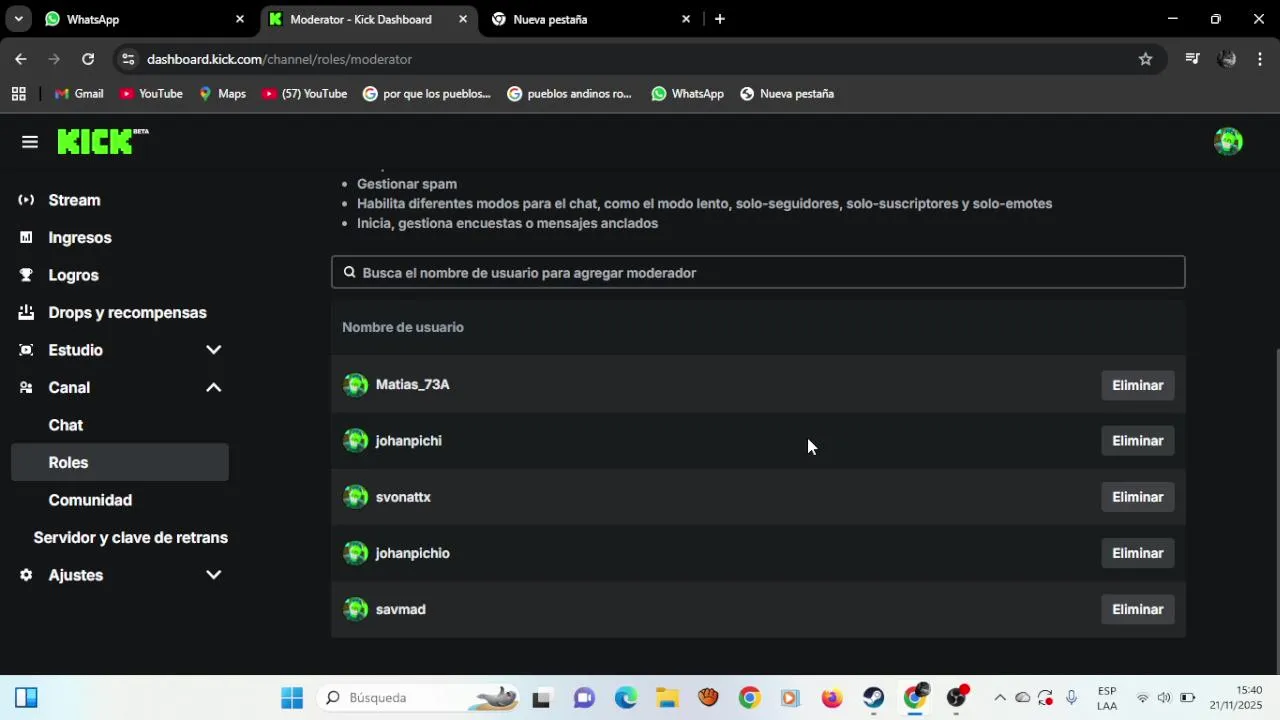Collapse the Canal chevron

213,387
